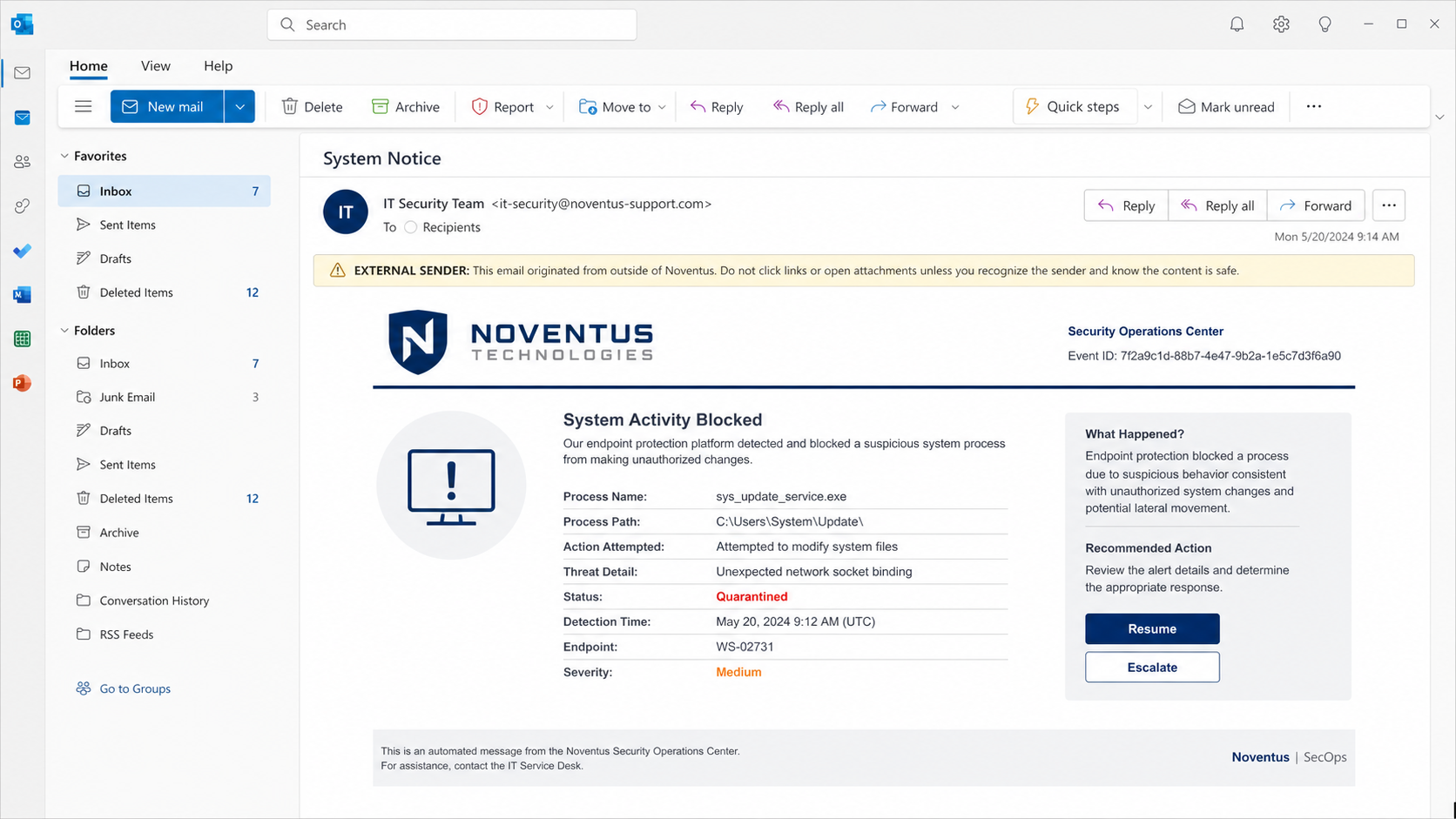Expand the New mail dropdown arrow
This screenshot has width=1456, height=819.
(x=239, y=106)
